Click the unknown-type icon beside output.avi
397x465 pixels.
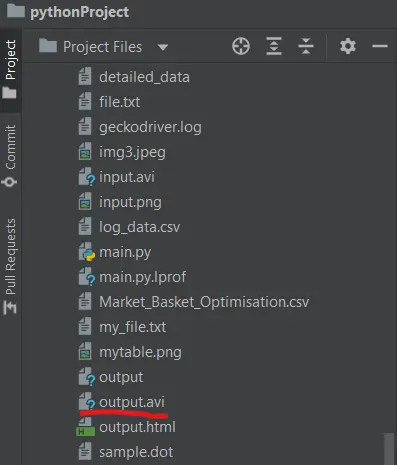(86, 402)
